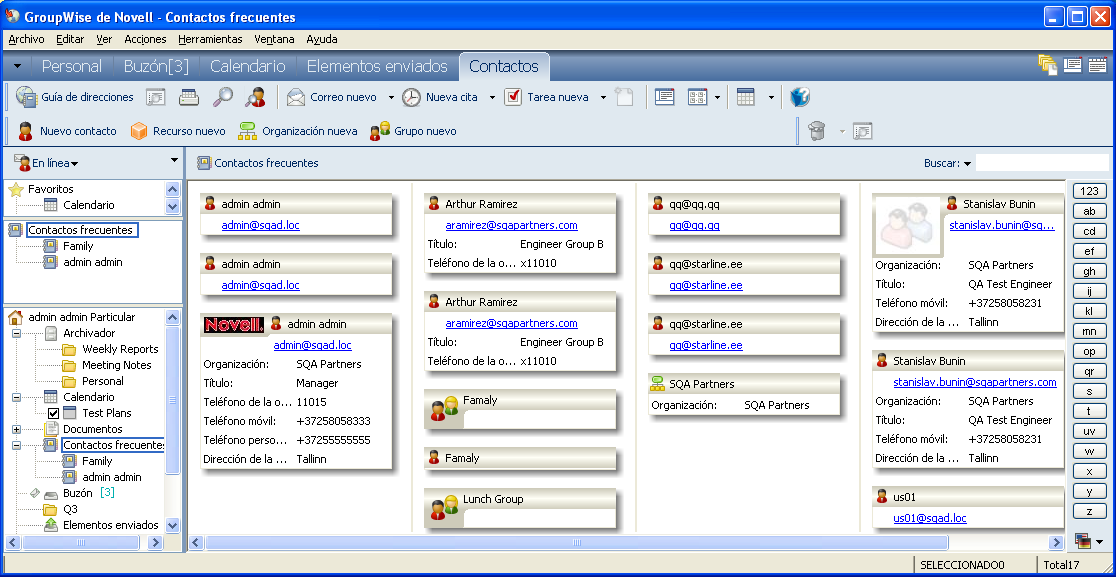Create Correo nuevo message
Viewport: 1116px width, 577px height.
[x=332, y=97]
